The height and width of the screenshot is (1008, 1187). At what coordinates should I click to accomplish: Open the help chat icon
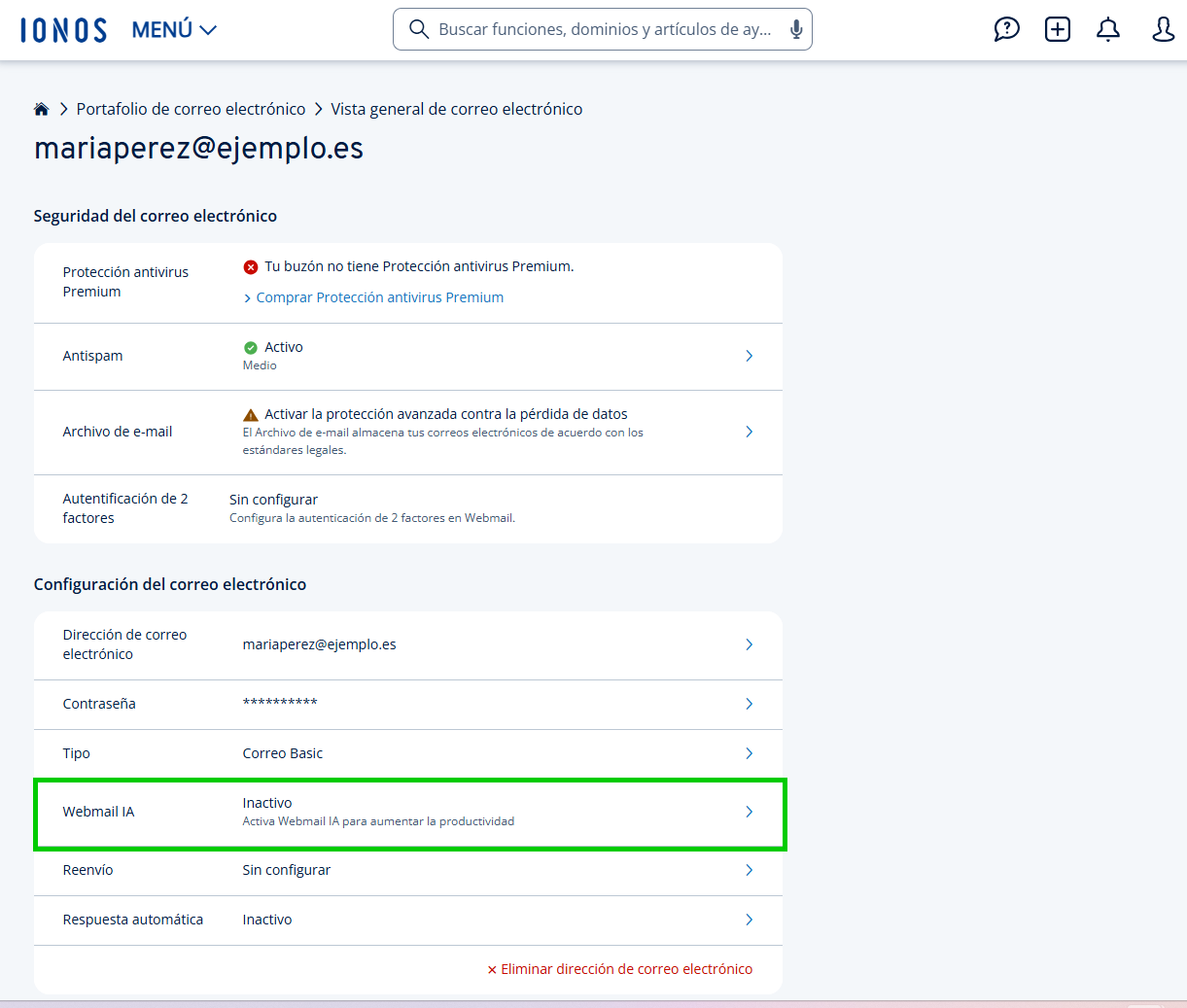coord(1006,29)
